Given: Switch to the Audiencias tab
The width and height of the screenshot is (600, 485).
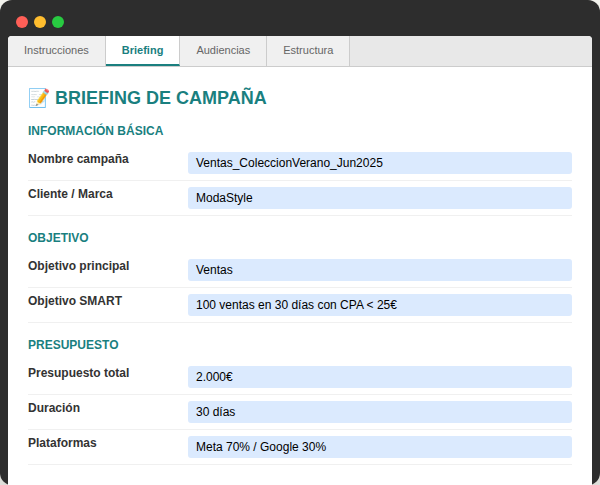Looking at the screenshot, I should tap(223, 50).
